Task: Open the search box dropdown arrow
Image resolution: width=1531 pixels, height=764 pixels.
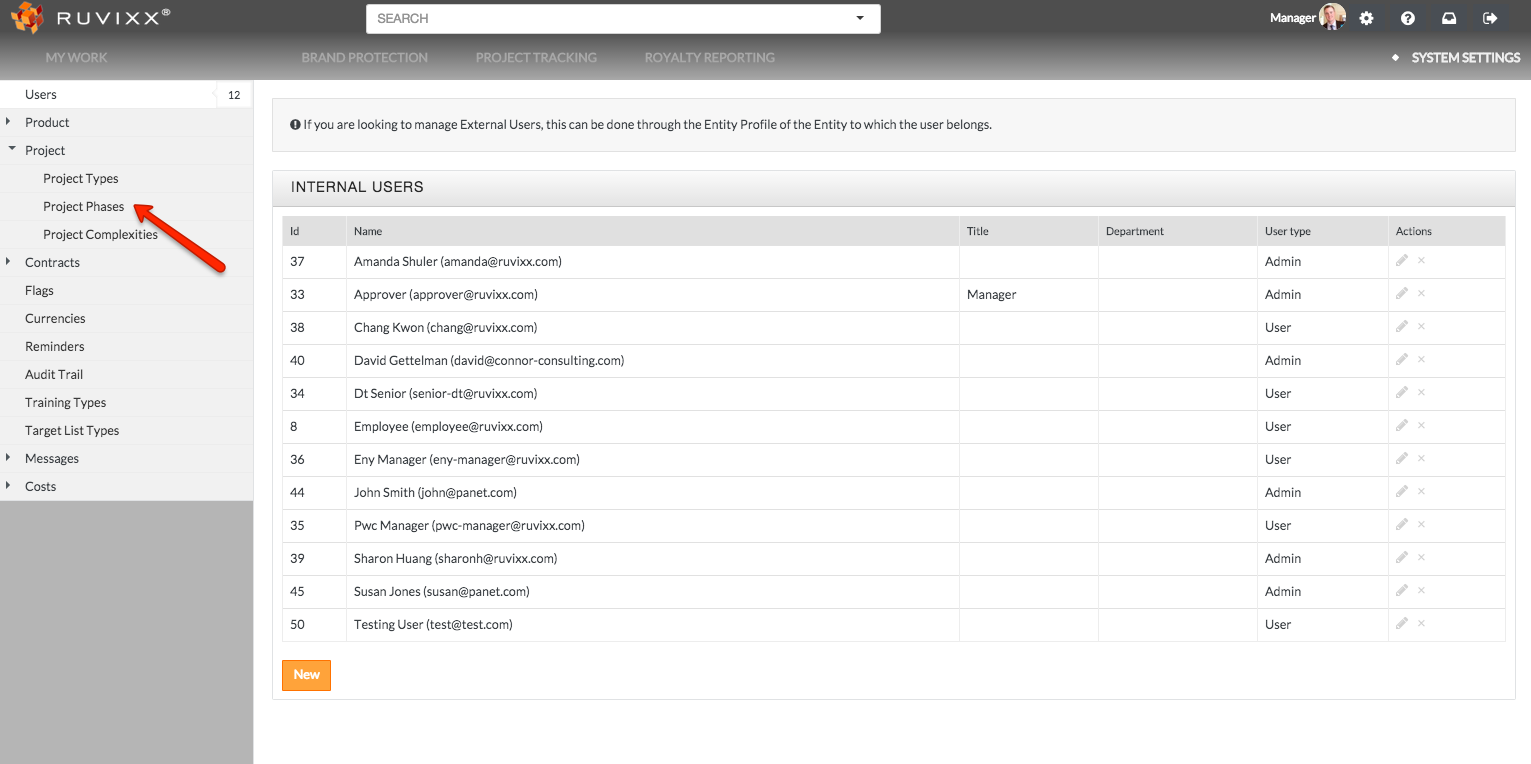Action: click(860, 19)
